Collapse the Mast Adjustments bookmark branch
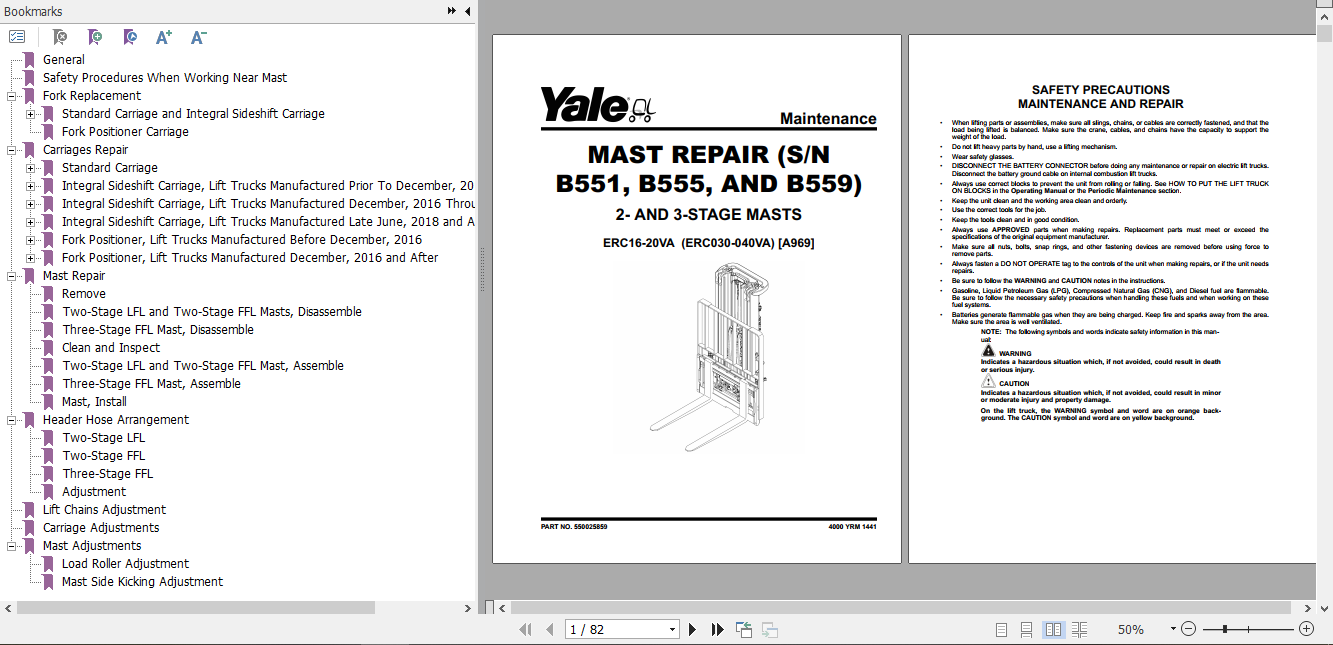 [x=12, y=546]
